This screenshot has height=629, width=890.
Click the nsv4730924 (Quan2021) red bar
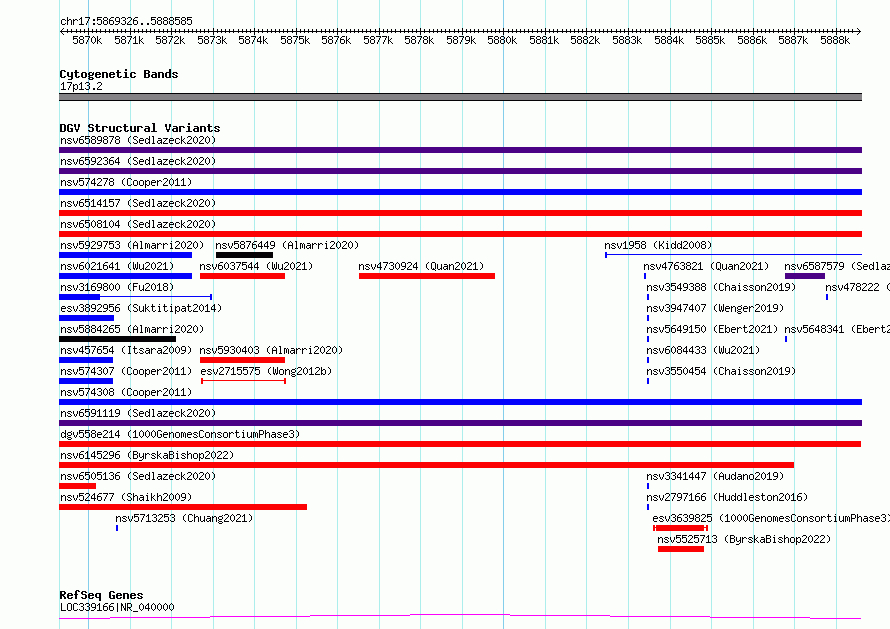click(x=427, y=276)
